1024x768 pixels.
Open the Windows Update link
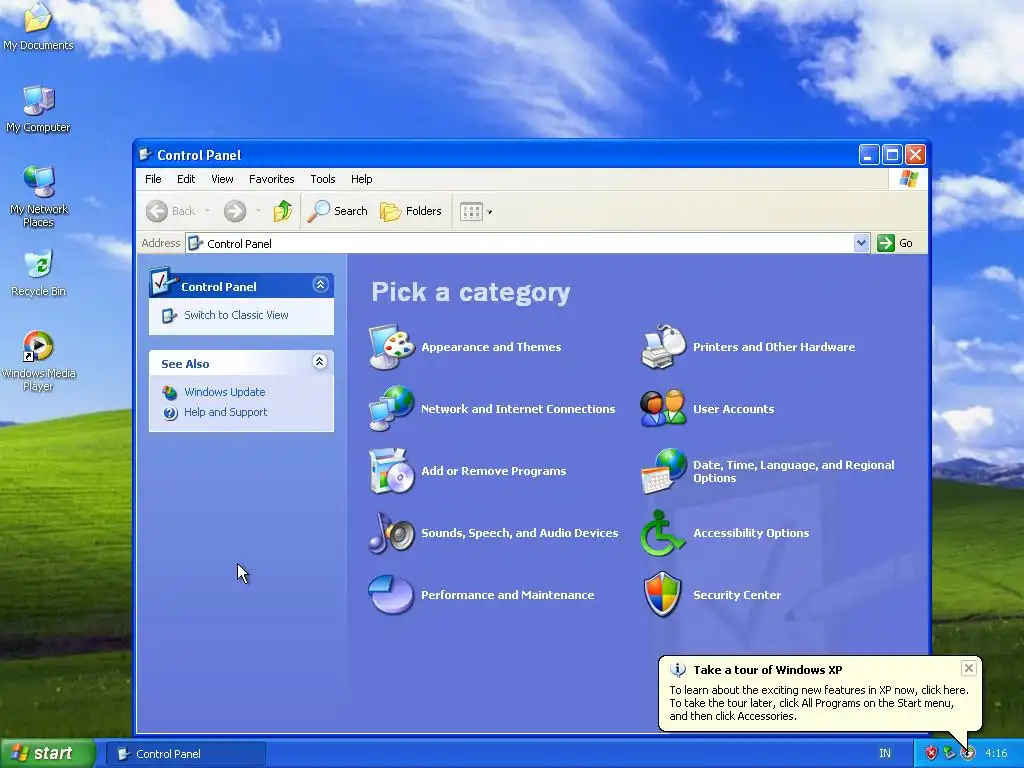coord(225,392)
